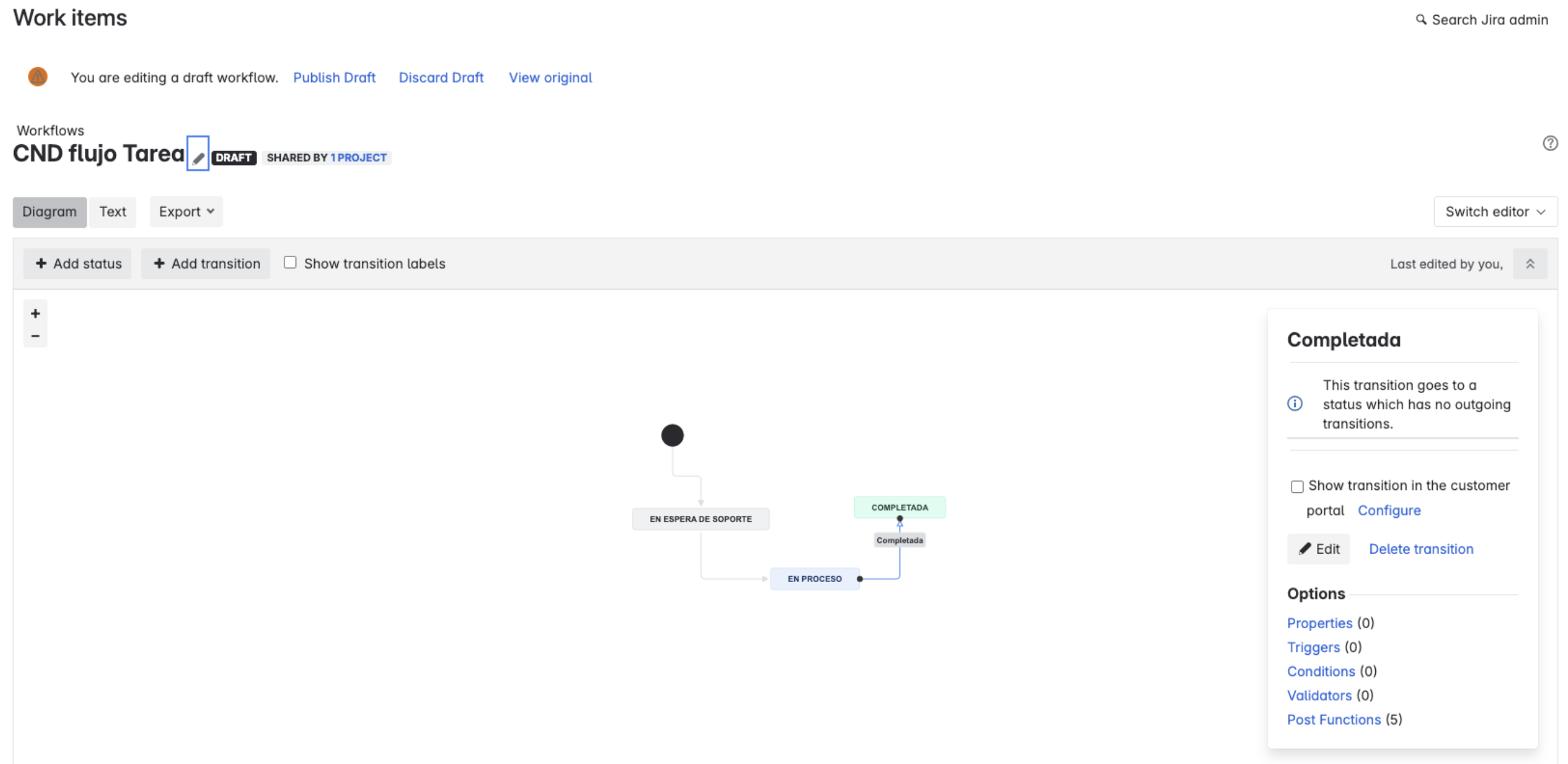Click the 1 PROJECT shared link
The width and height of the screenshot is (1568, 764).
pos(358,158)
